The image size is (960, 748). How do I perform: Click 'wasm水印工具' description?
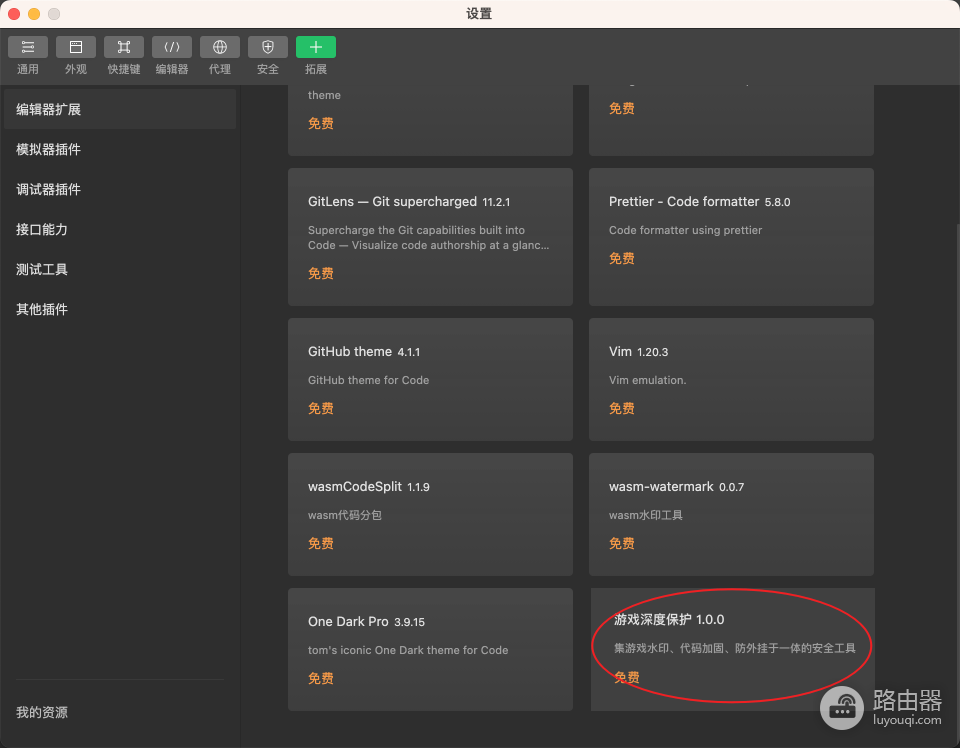pos(646,515)
